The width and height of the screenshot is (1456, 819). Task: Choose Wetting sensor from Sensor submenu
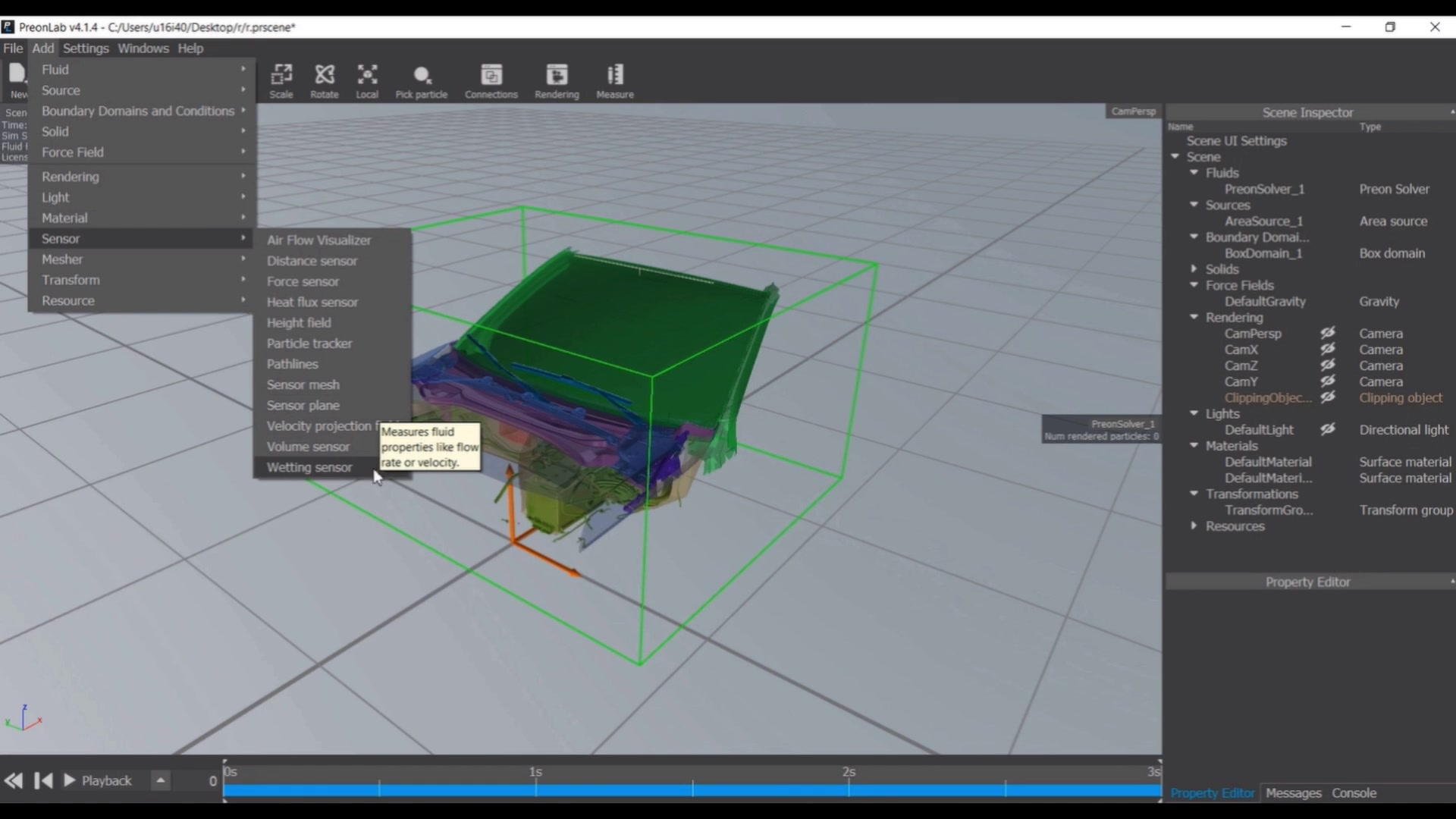click(309, 467)
